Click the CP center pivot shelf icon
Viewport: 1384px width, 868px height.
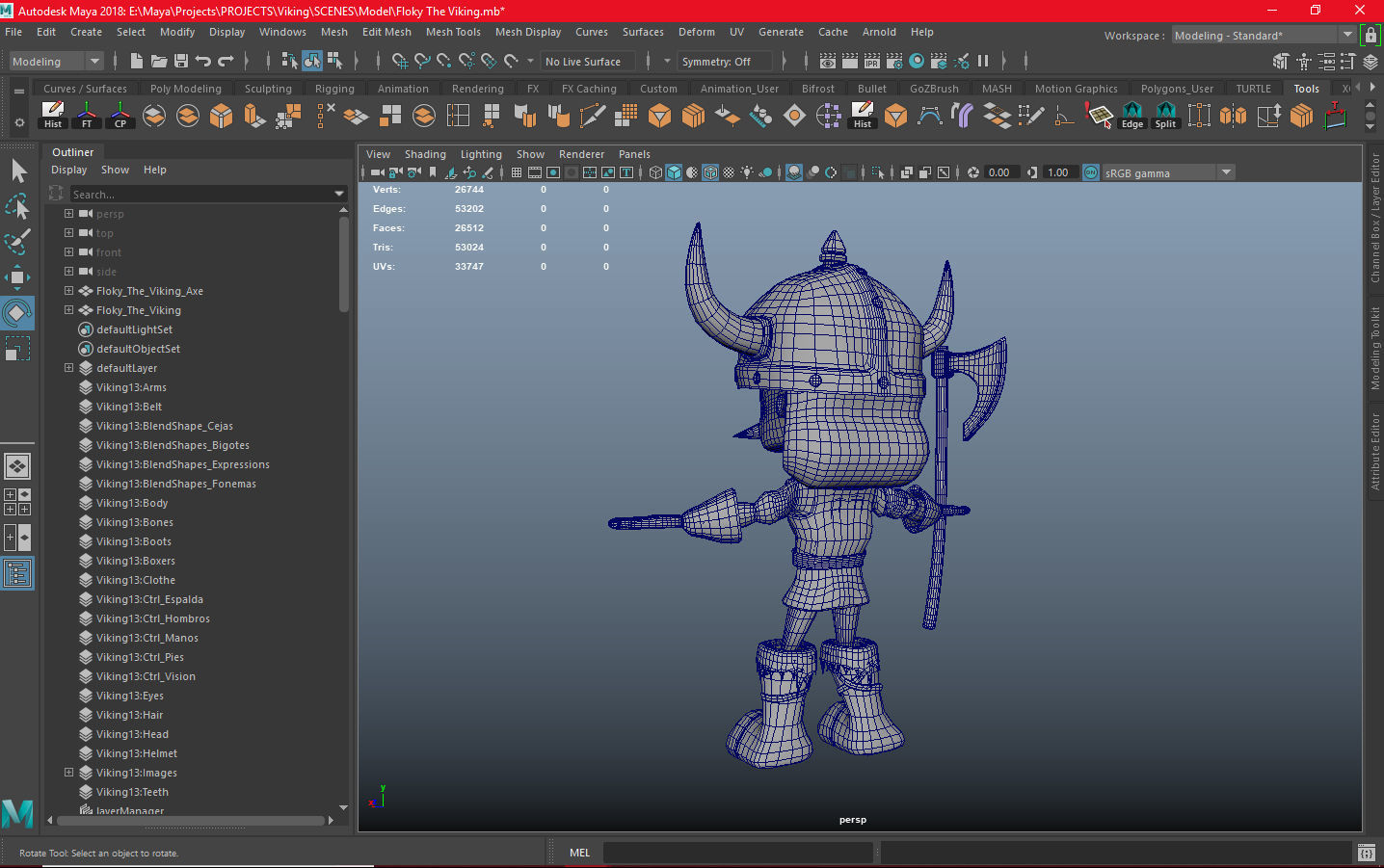(x=120, y=116)
